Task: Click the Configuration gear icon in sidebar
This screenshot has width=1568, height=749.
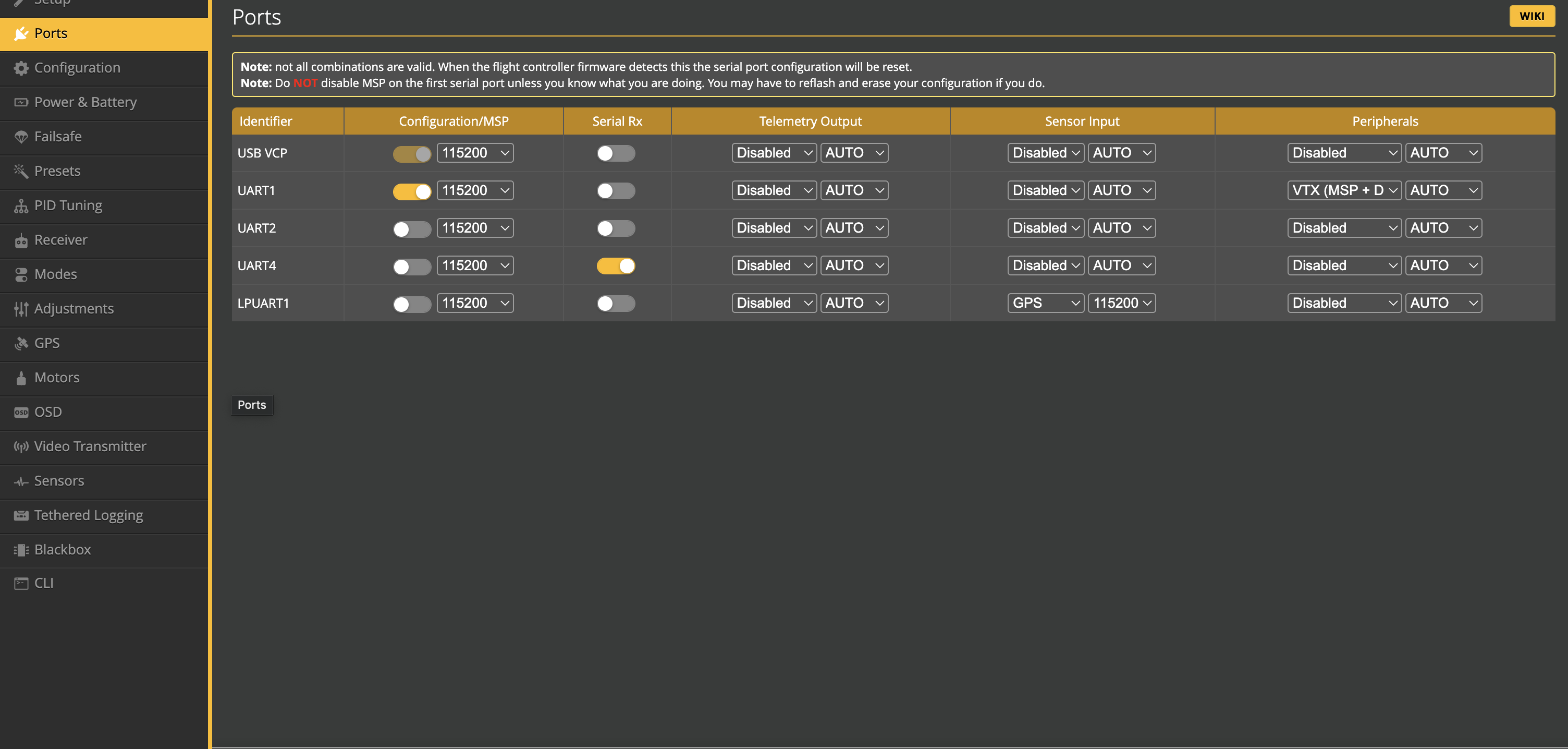Action: click(21, 68)
